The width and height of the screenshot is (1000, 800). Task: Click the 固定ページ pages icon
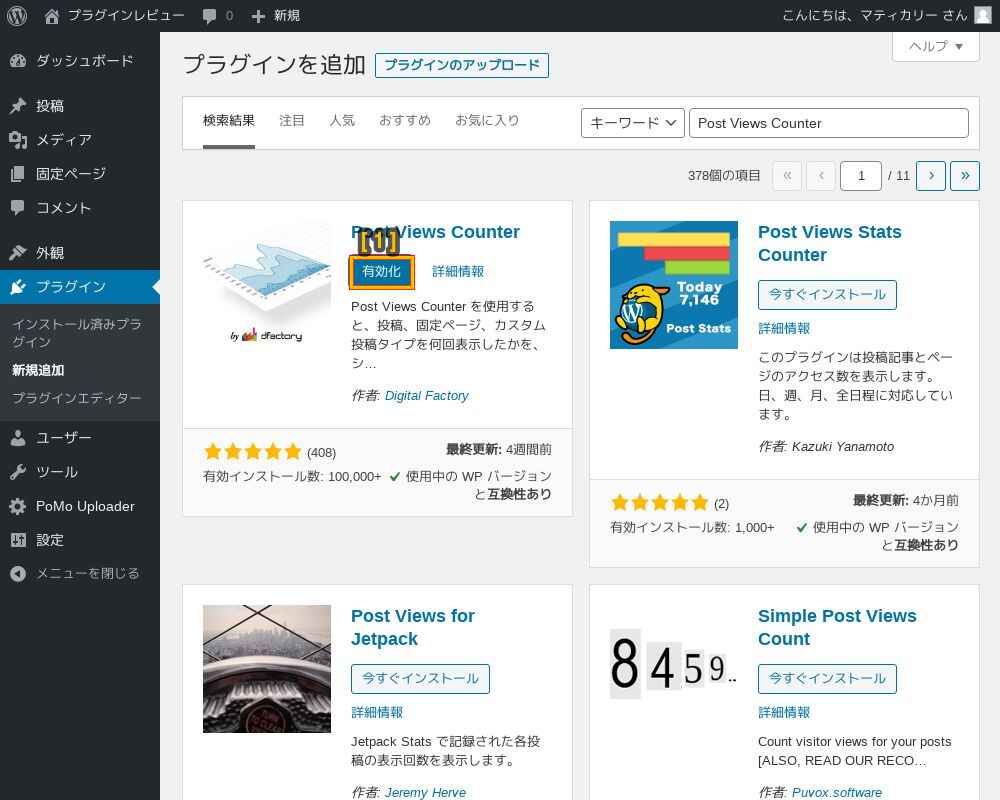[x=18, y=174]
